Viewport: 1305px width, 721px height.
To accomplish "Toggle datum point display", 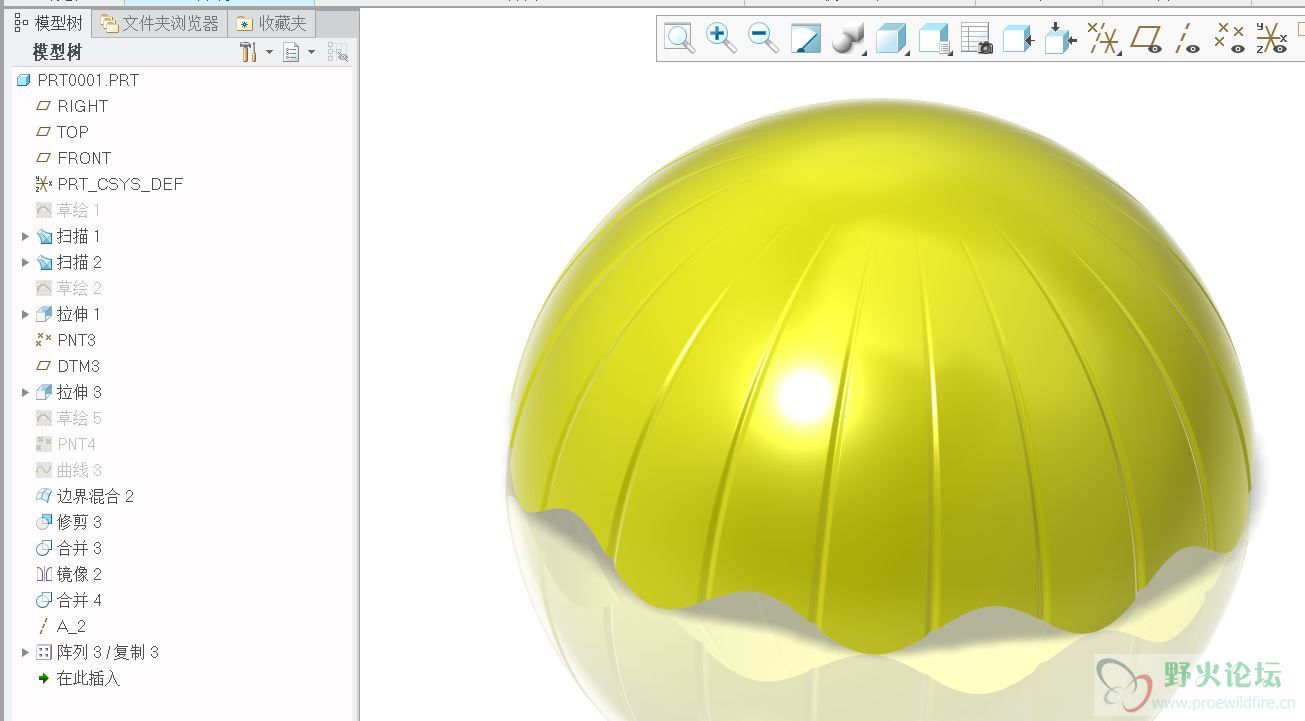I will point(1229,39).
